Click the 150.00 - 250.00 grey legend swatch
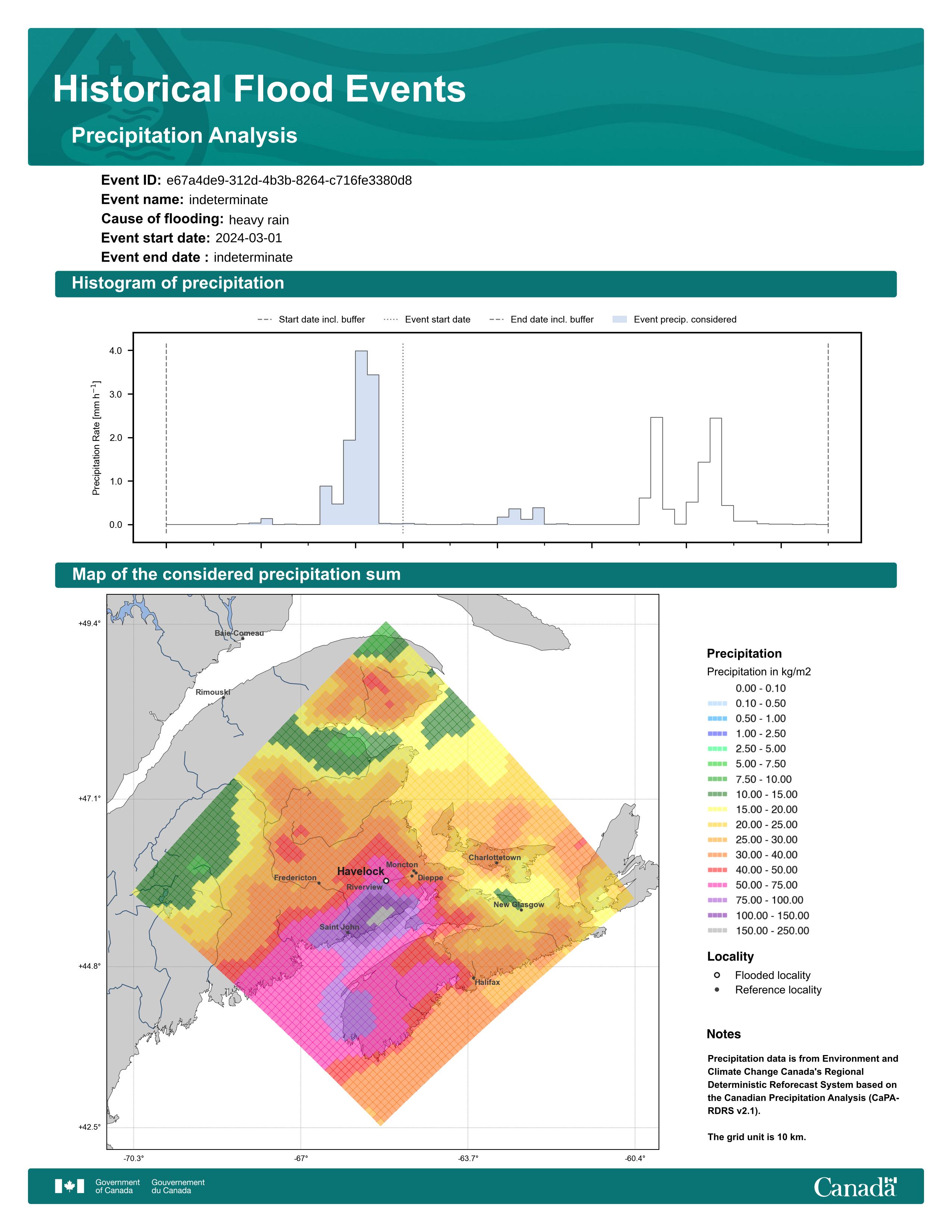 point(717,930)
